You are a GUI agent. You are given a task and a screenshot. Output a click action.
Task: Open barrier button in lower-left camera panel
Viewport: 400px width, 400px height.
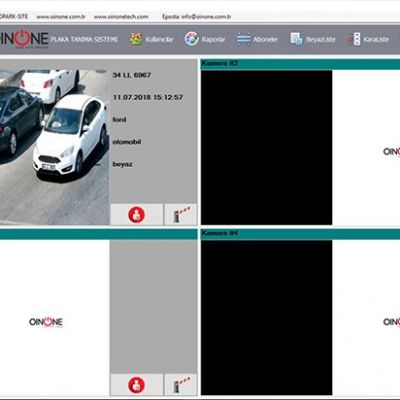(x=180, y=385)
